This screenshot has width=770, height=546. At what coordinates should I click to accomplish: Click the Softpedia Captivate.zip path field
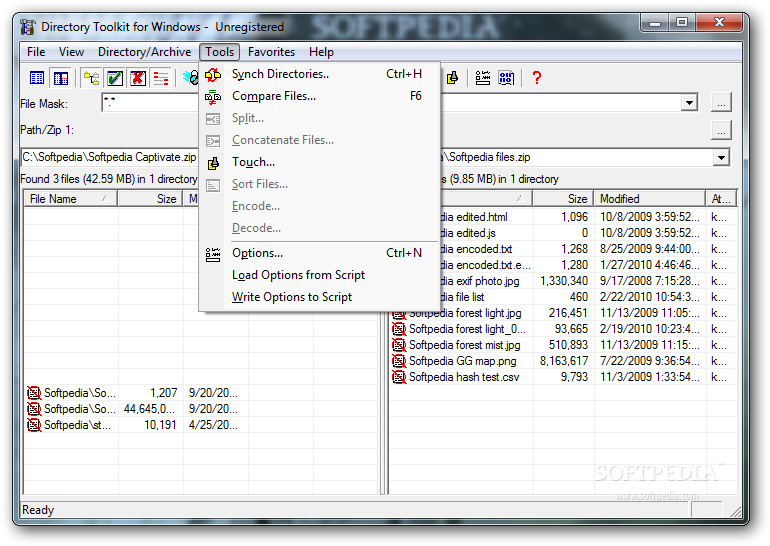[110, 158]
